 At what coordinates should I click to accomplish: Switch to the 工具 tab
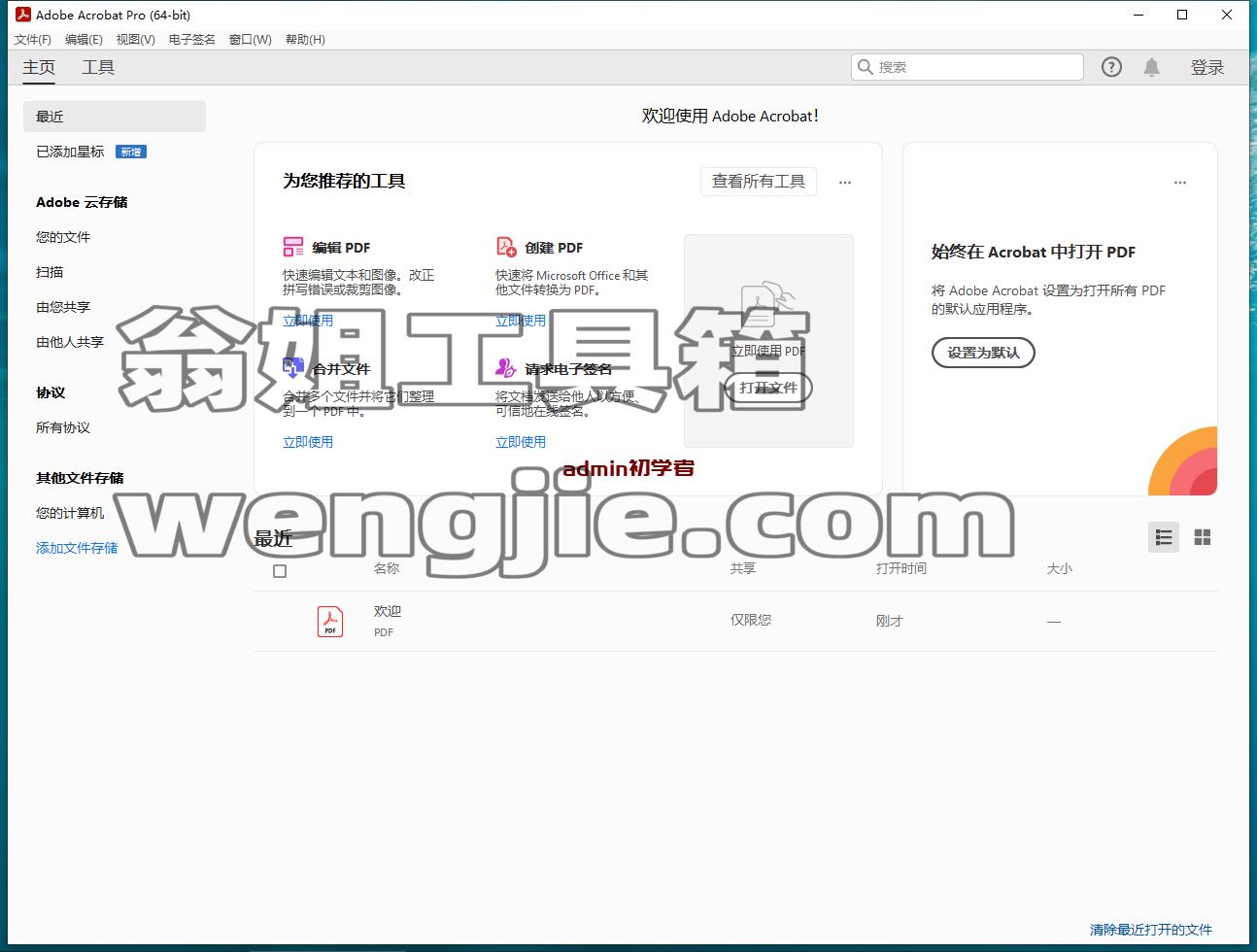click(98, 67)
